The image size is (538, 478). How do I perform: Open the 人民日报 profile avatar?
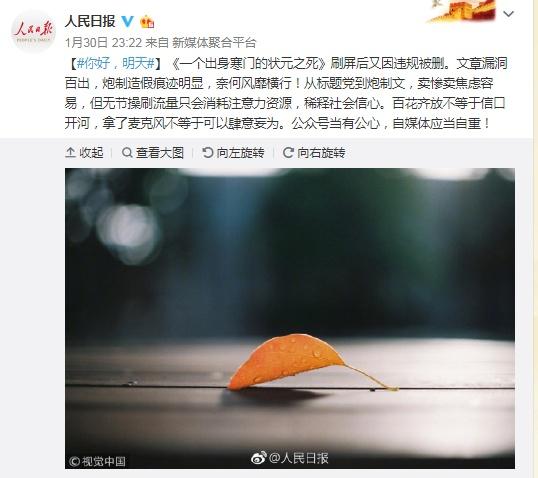pos(33,31)
